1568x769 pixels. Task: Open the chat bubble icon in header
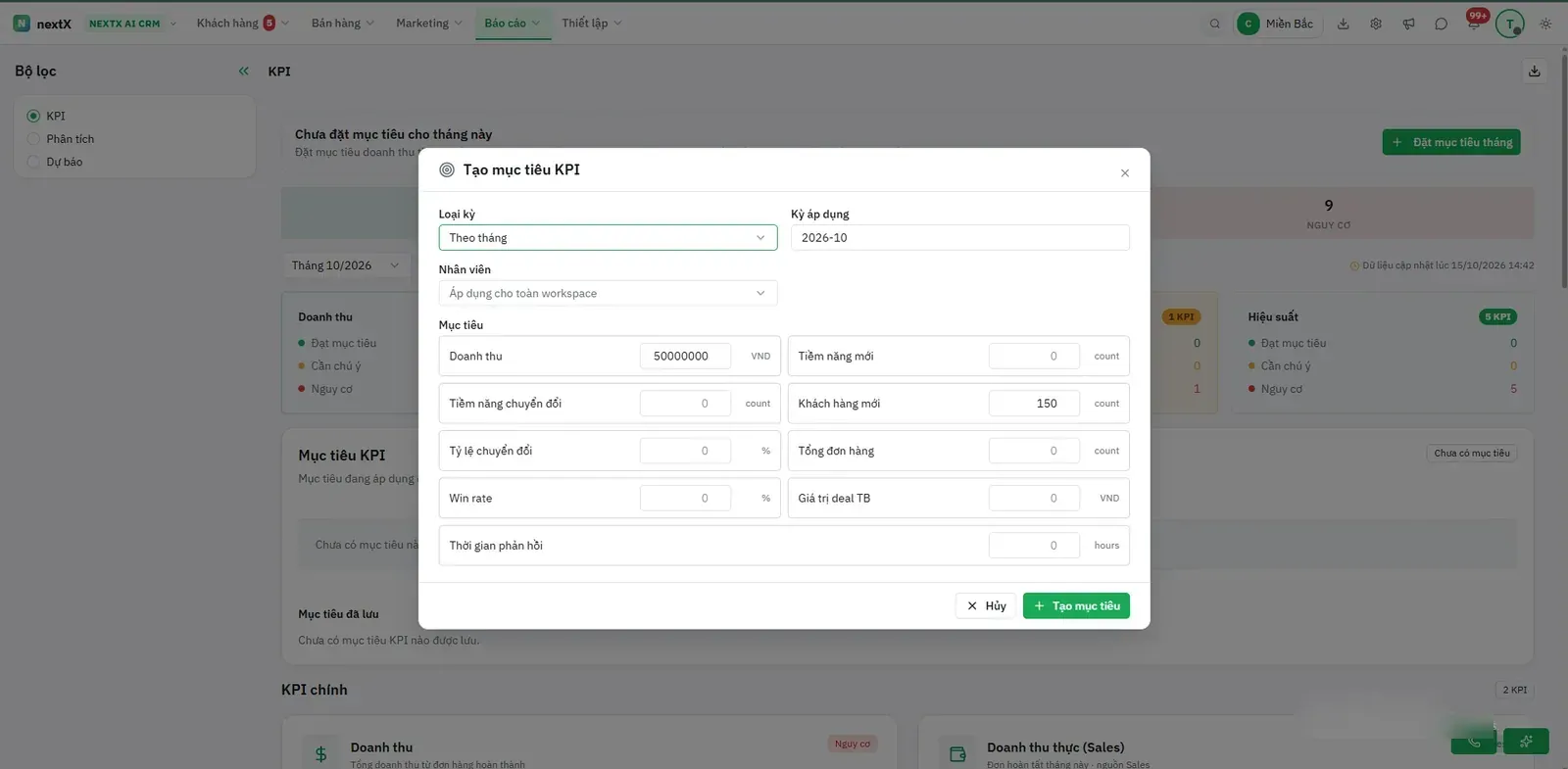tap(1441, 24)
